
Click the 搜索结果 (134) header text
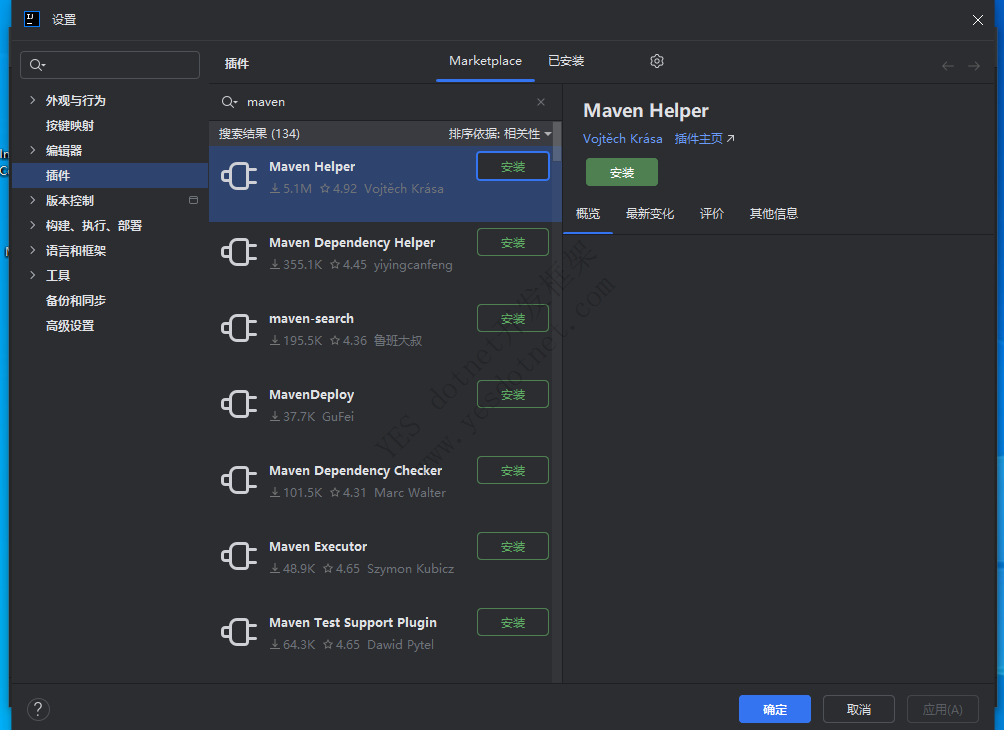coord(259,134)
